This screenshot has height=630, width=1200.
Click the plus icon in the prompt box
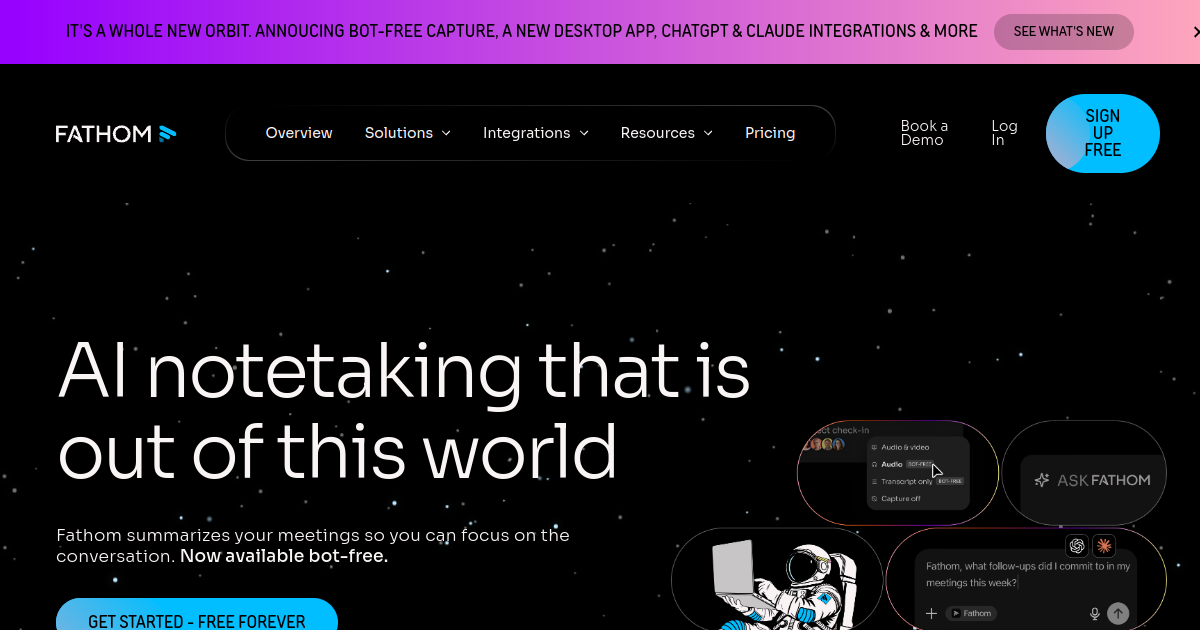931,613
